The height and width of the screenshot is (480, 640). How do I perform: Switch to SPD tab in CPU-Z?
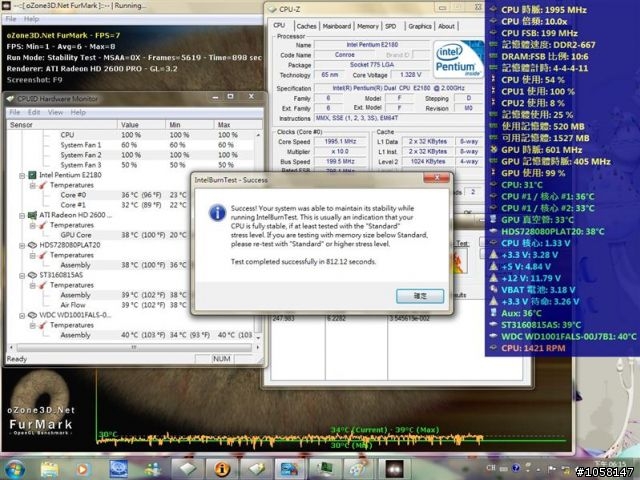click(391, 26)
